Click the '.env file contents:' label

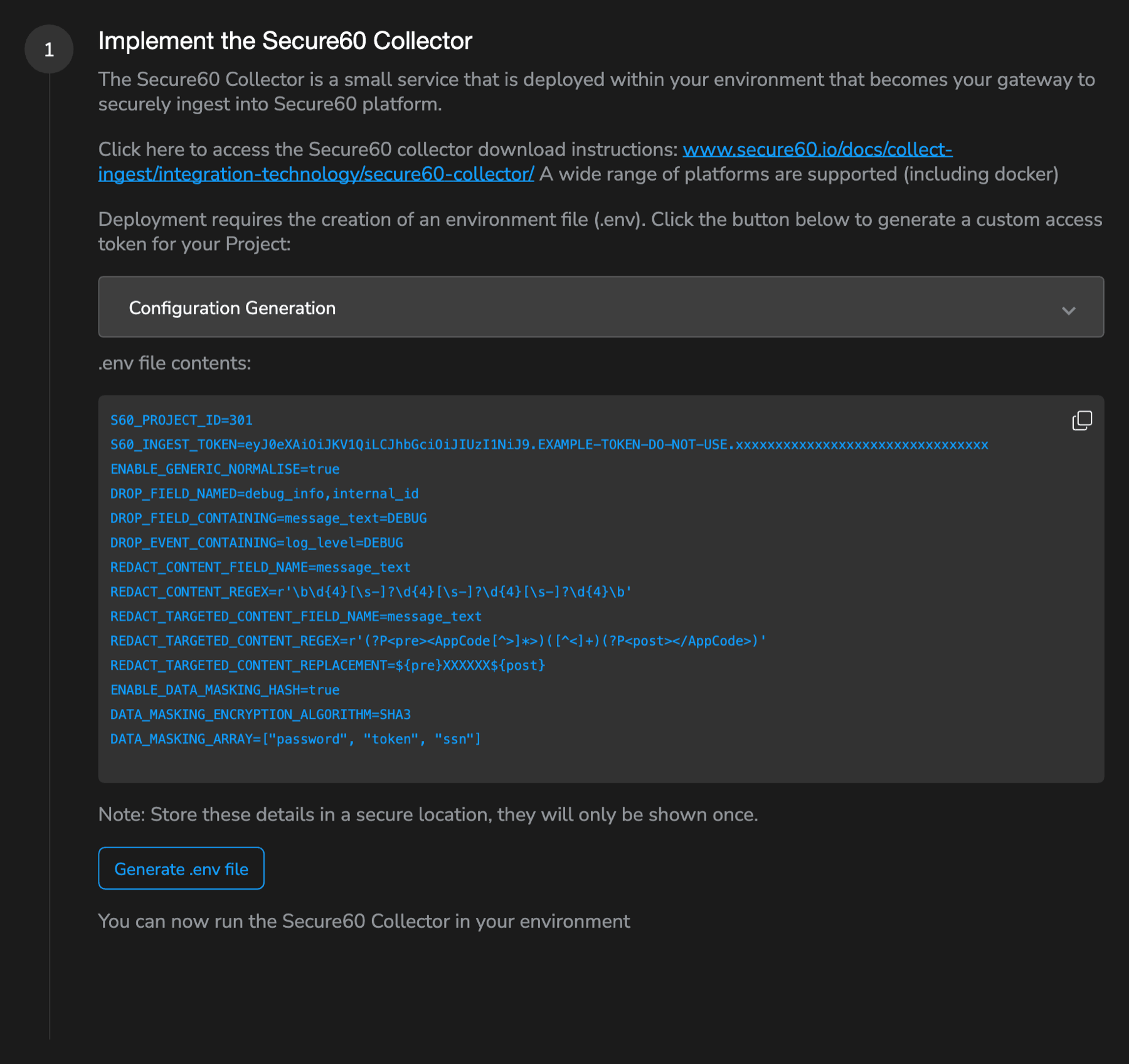(175, 363)
